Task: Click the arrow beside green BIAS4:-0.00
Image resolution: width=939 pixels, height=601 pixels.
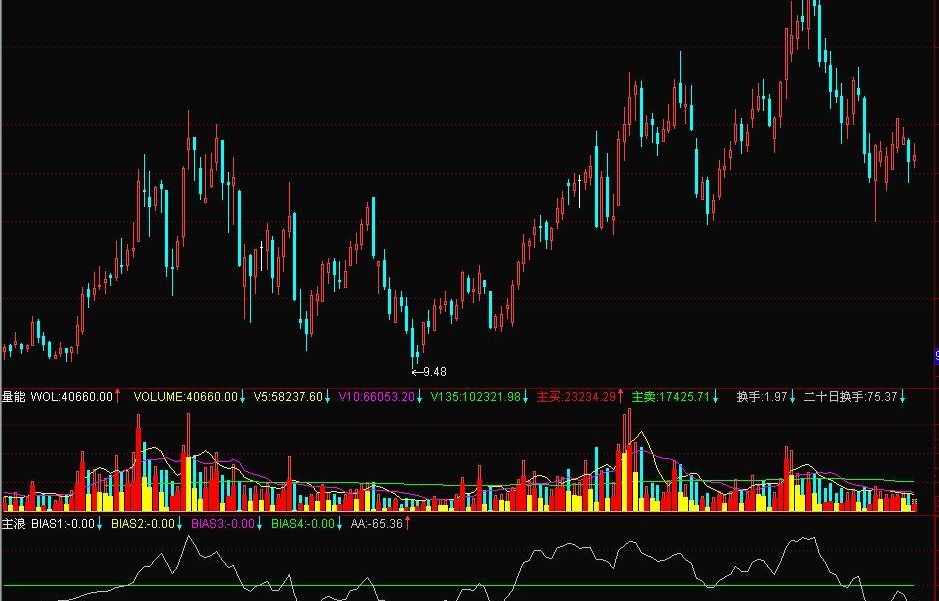Action: pos(339,524)
